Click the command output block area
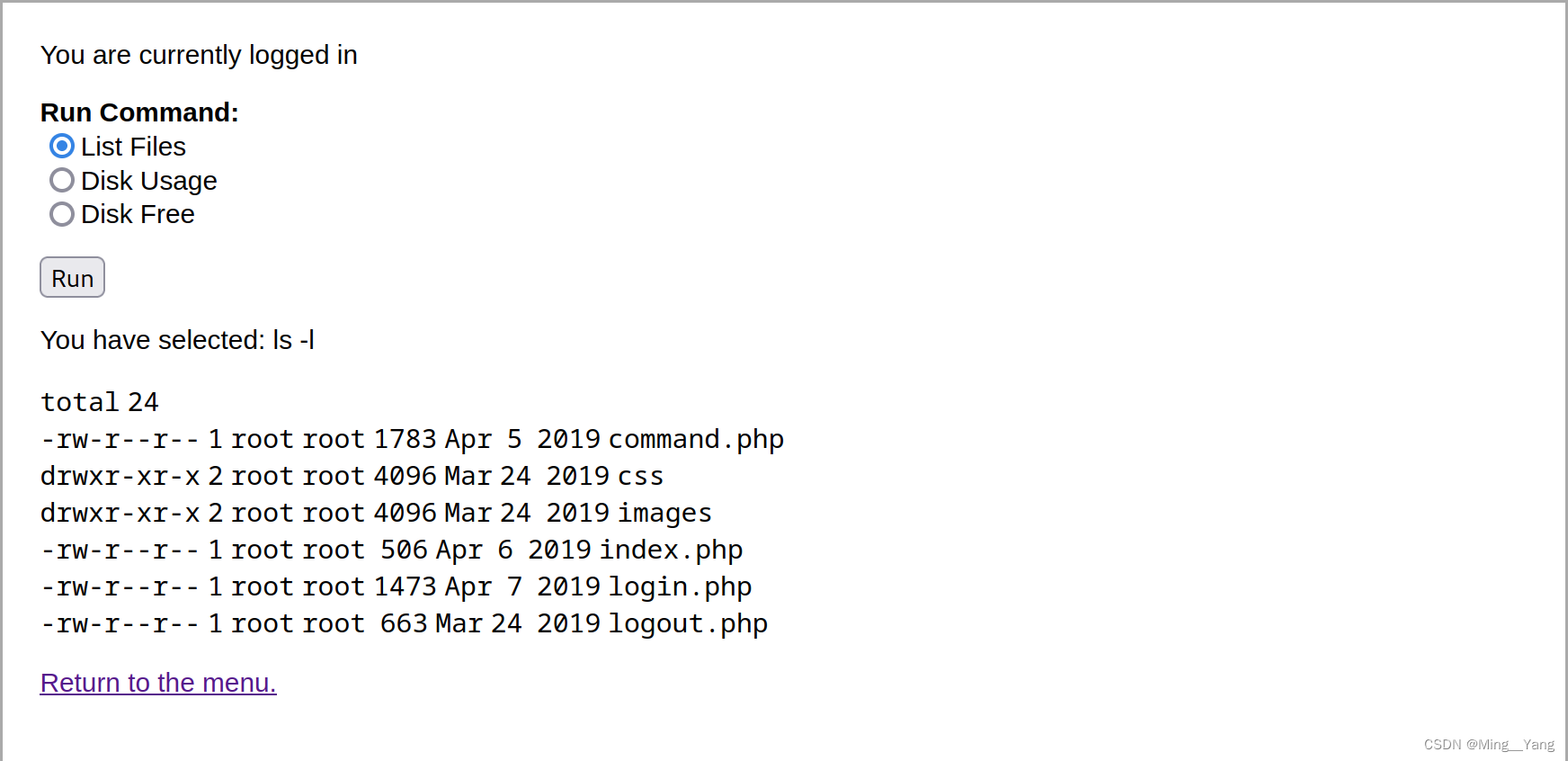 405,513
